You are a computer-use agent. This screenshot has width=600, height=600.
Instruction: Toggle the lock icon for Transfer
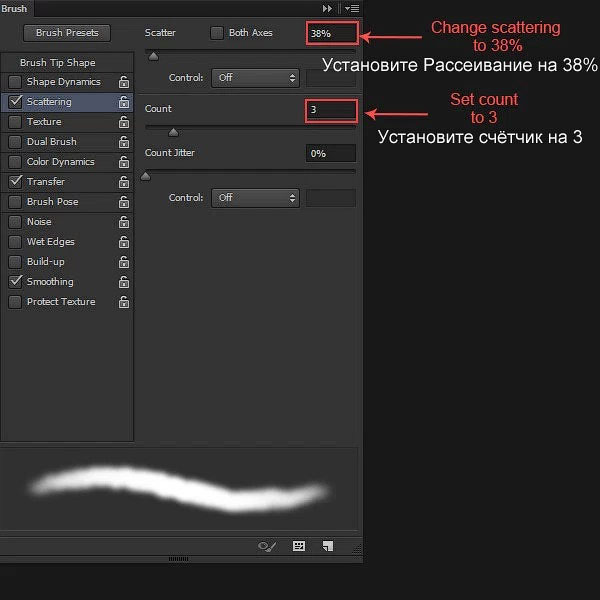pos(124,182)
